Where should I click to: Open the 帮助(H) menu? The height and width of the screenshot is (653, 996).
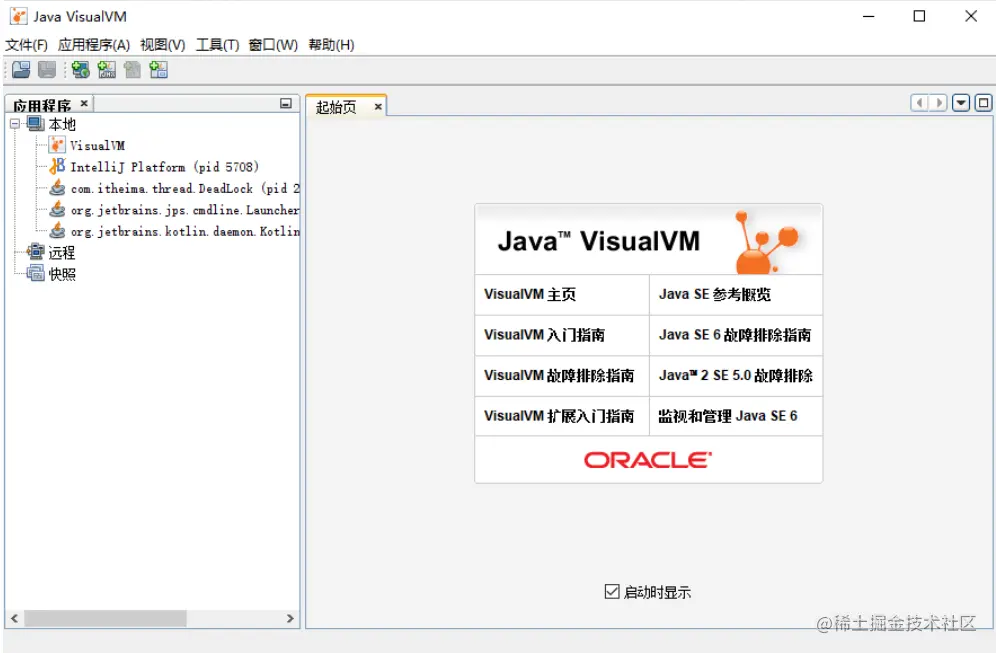(x=331, y=45)
